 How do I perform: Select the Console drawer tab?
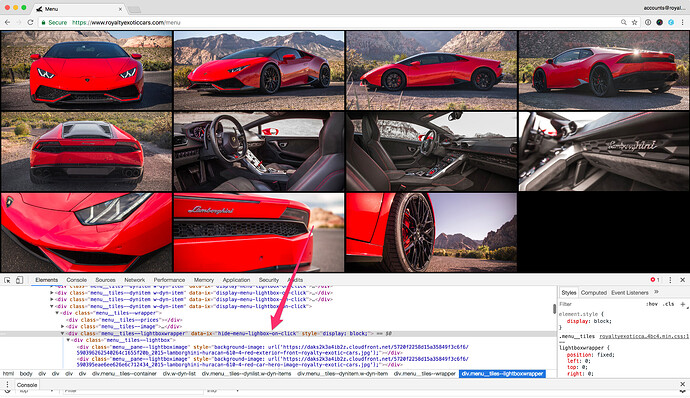[x=27, y=385]
